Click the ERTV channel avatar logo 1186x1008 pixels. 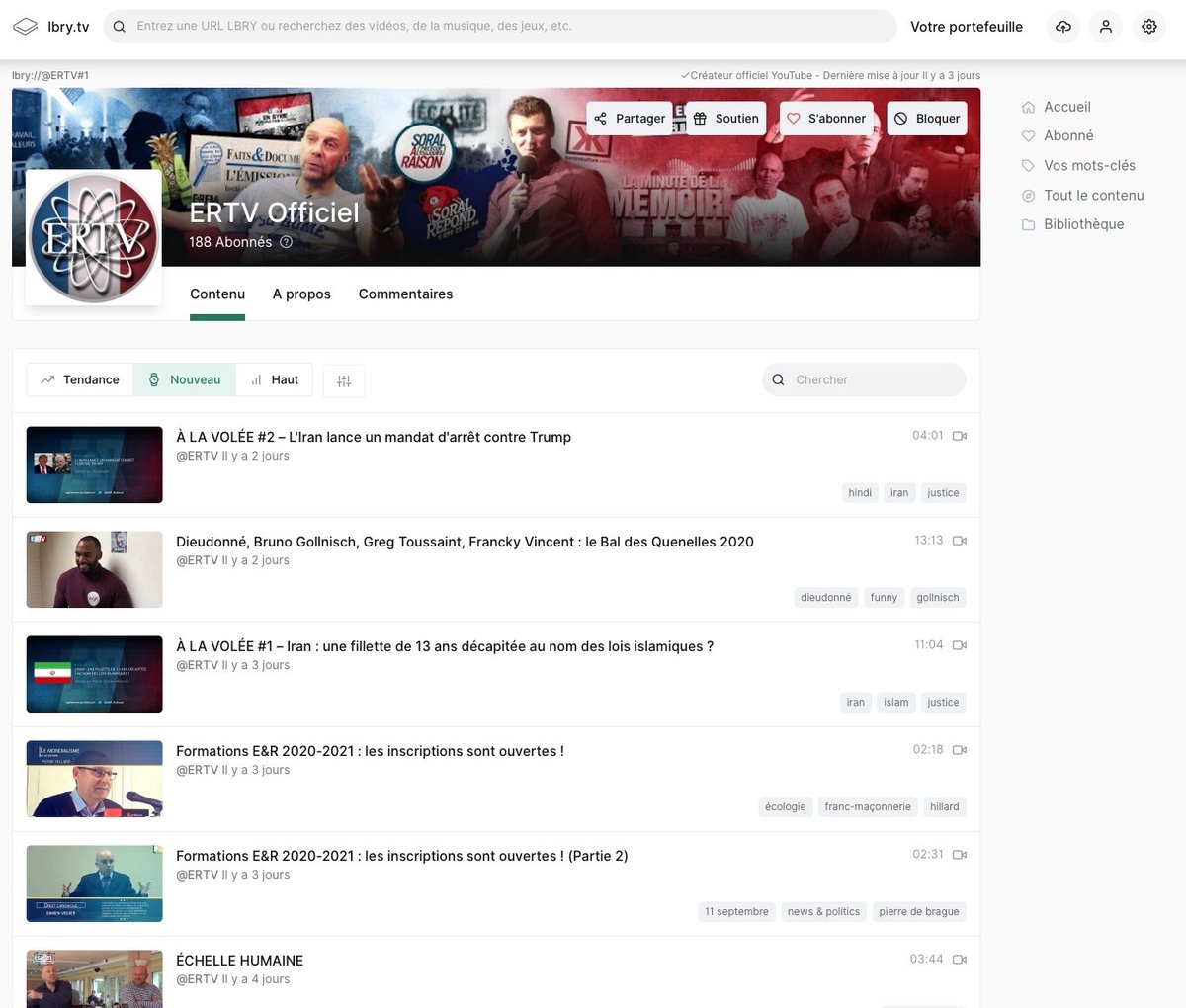click(x=94, y=237)
